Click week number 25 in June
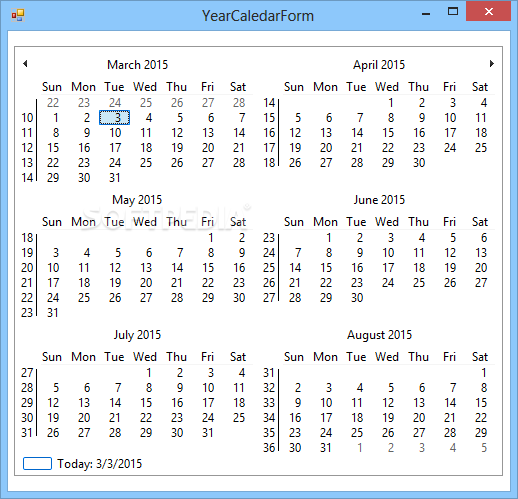518x499 pixels. tap(269, 268)
